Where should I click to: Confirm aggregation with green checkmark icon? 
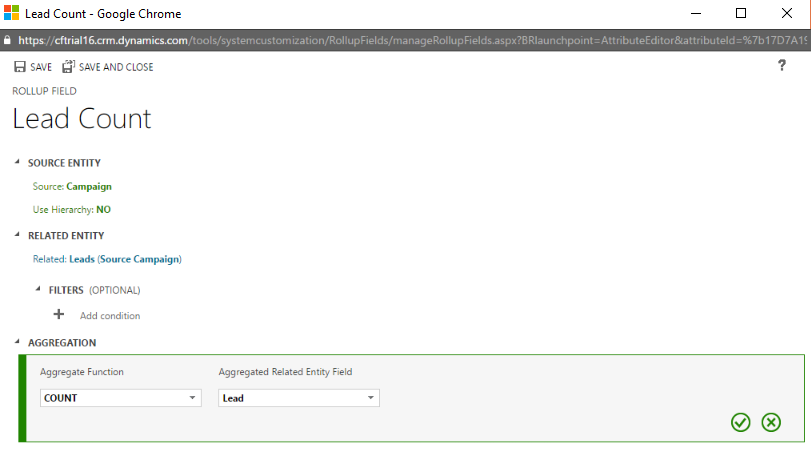[x=741, y=422]
